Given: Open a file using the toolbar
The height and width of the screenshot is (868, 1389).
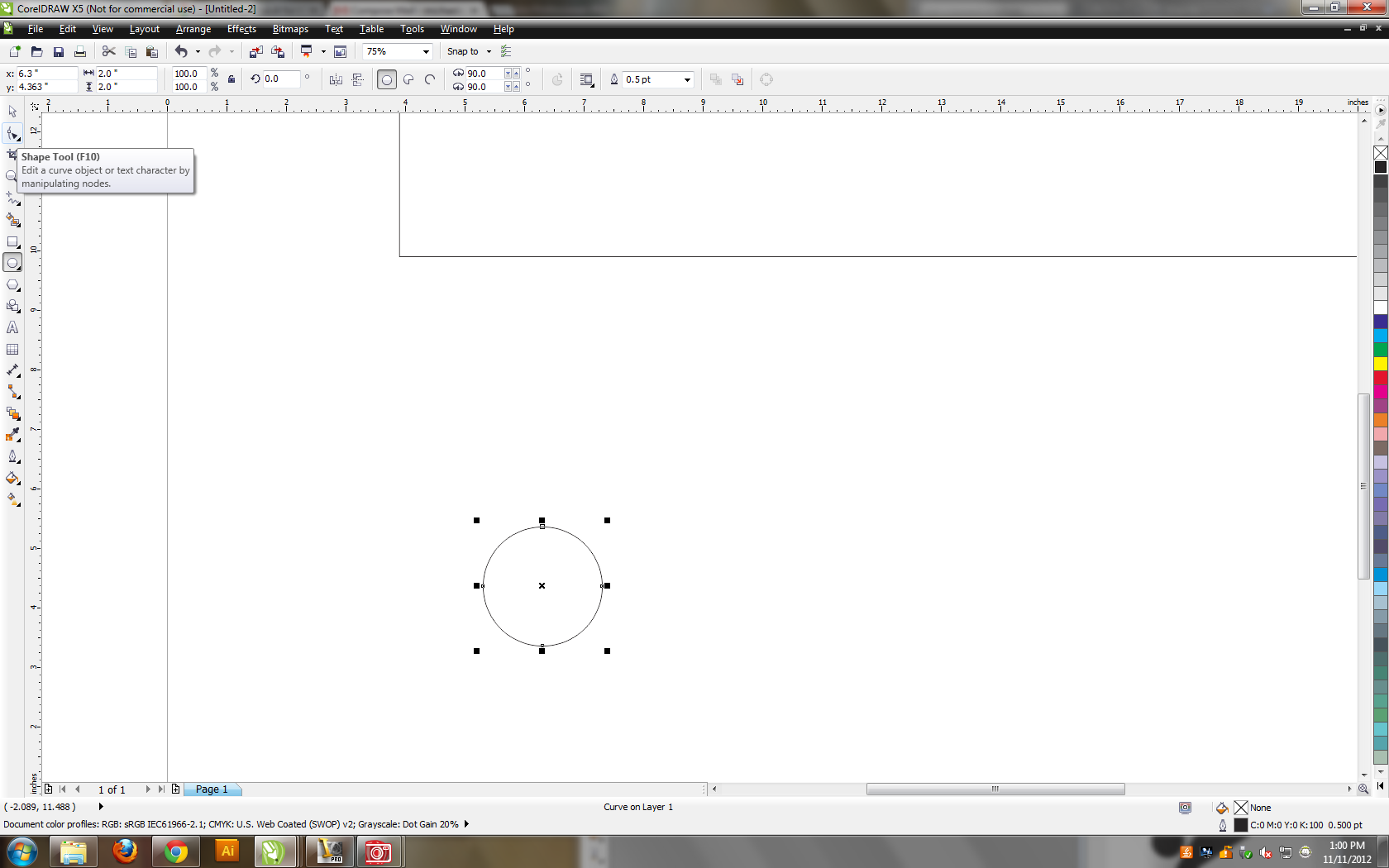Looking at the screenshot, I should pos(36,51).
